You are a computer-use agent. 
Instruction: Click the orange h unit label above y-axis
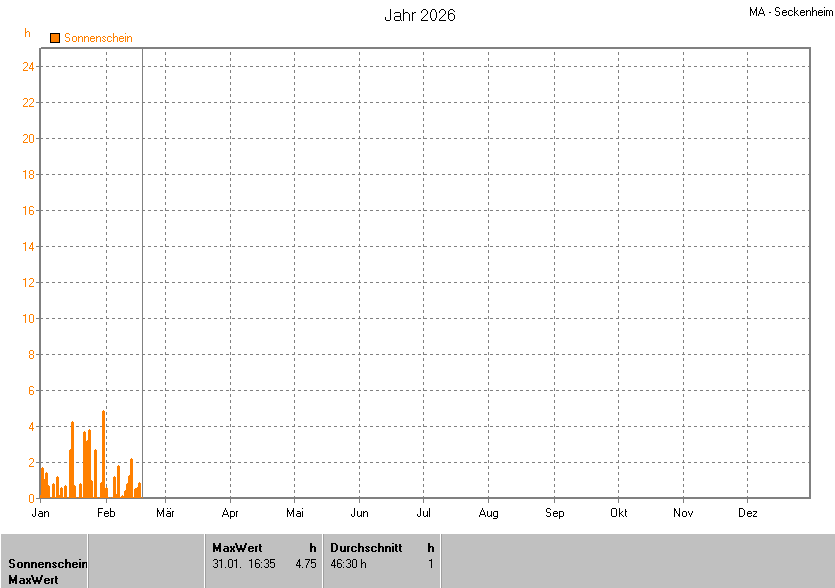click(28, 33)
